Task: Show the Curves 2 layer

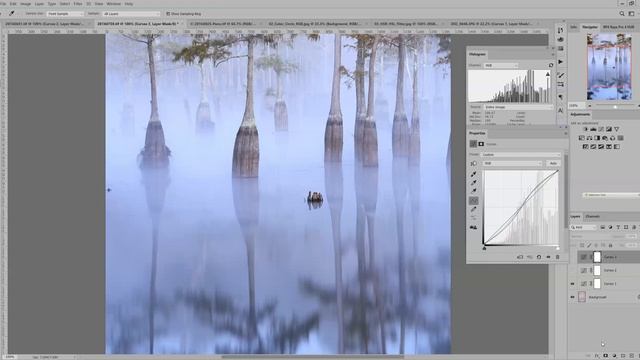Action: click(x=572, y=270)
